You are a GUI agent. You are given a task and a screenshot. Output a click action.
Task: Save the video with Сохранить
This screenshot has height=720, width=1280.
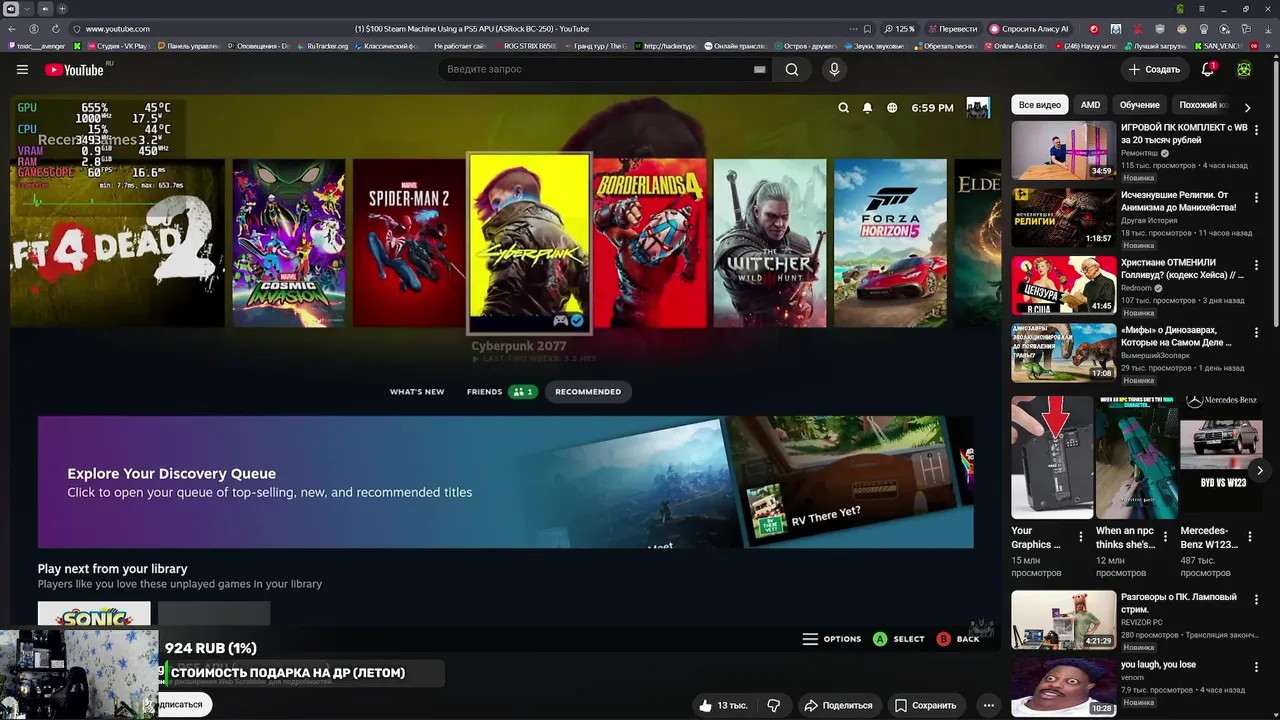(926, 705)
